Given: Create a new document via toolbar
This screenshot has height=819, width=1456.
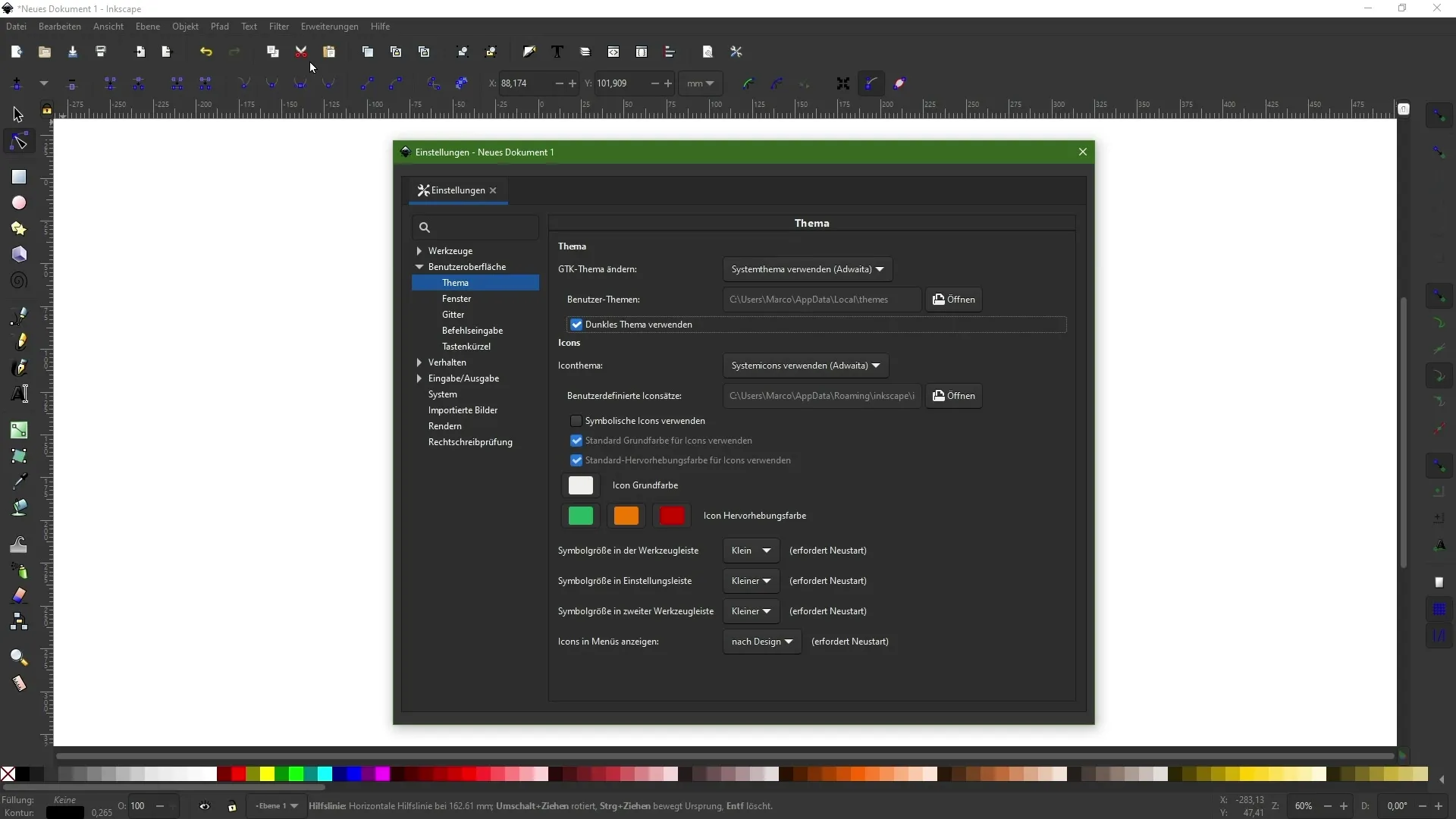Looking at the screenshot, I should tap(17, 52).
